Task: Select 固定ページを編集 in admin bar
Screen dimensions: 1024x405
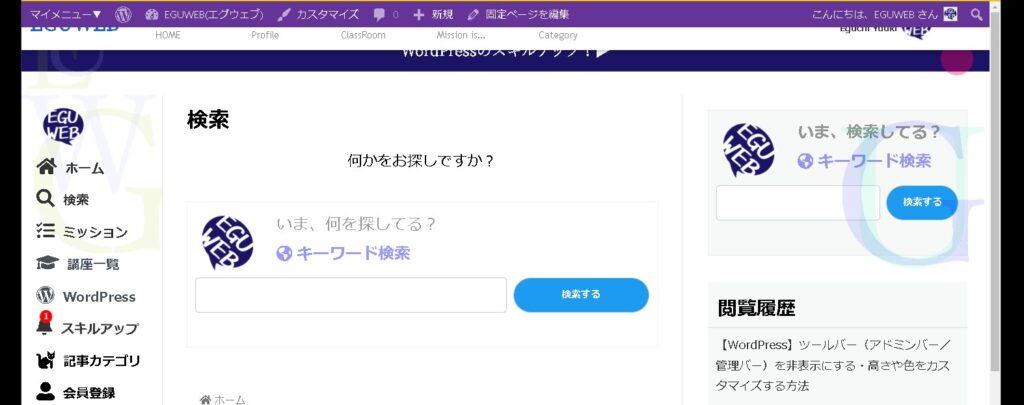Action: click(x=518, y=14)
